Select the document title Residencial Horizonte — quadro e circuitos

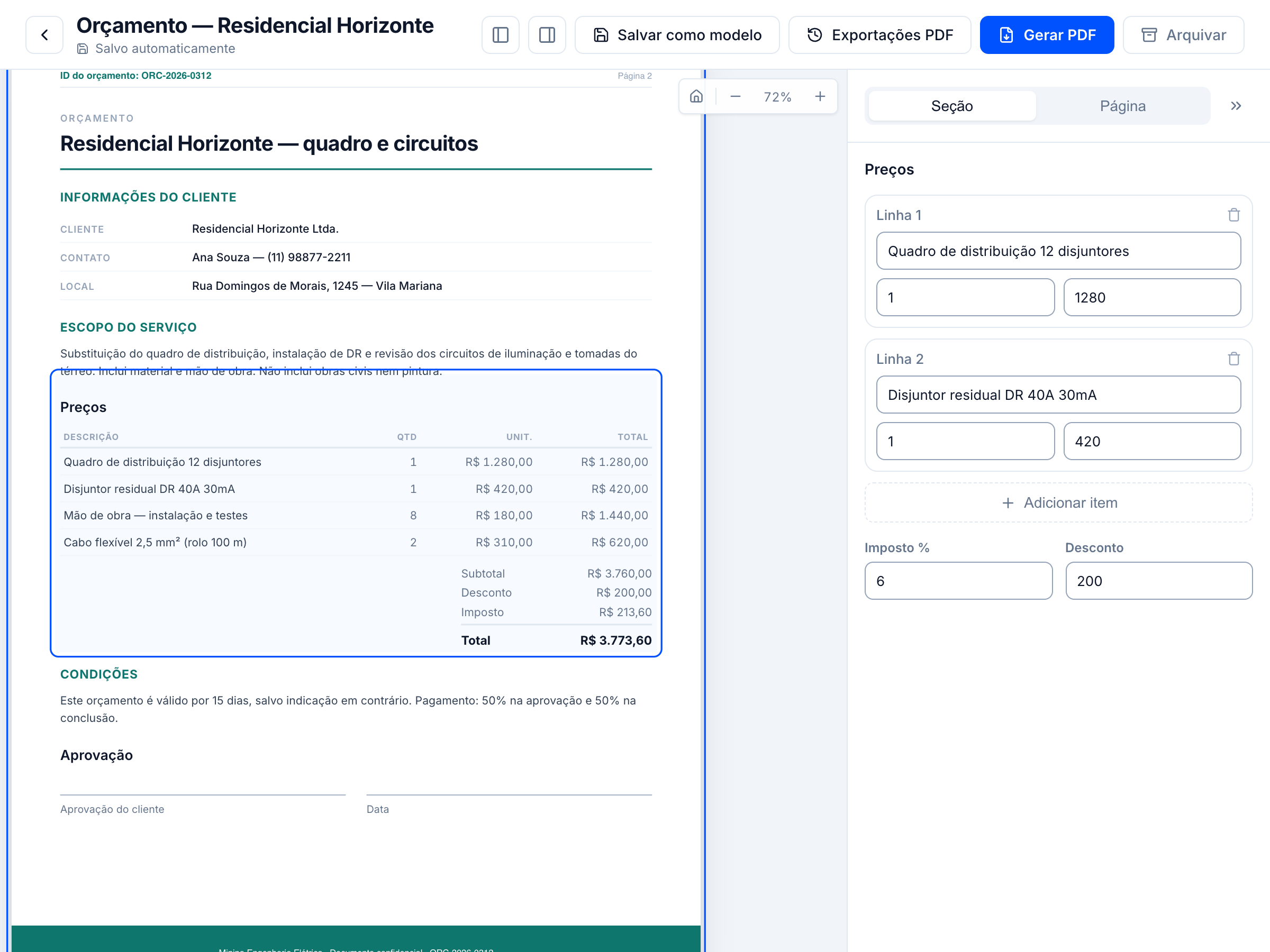[269, 143]
